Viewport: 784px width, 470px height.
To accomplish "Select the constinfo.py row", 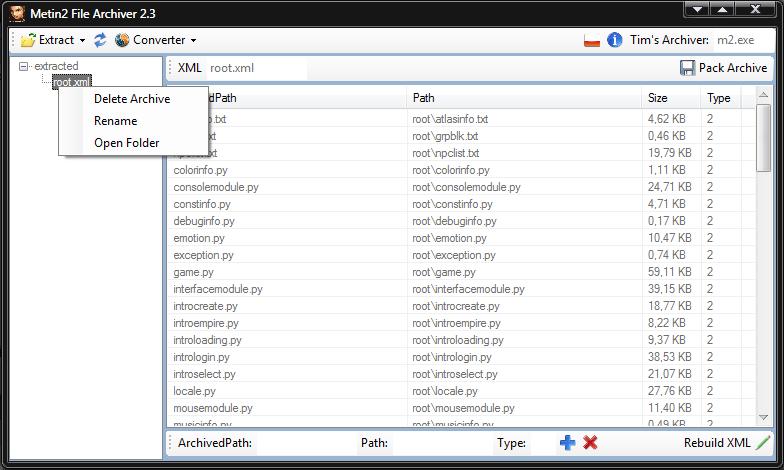I will pyautogui.click(x=460, y=204).
